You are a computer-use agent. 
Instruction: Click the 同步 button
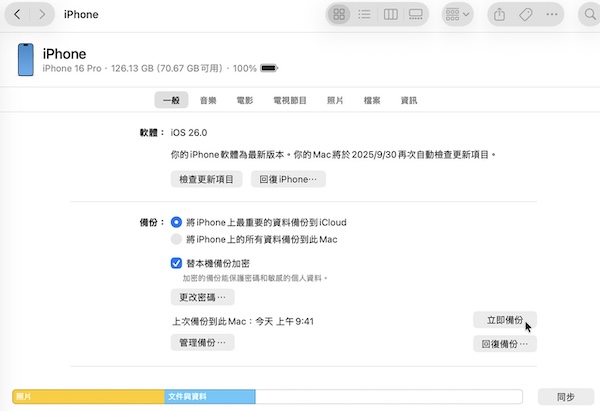566,397
